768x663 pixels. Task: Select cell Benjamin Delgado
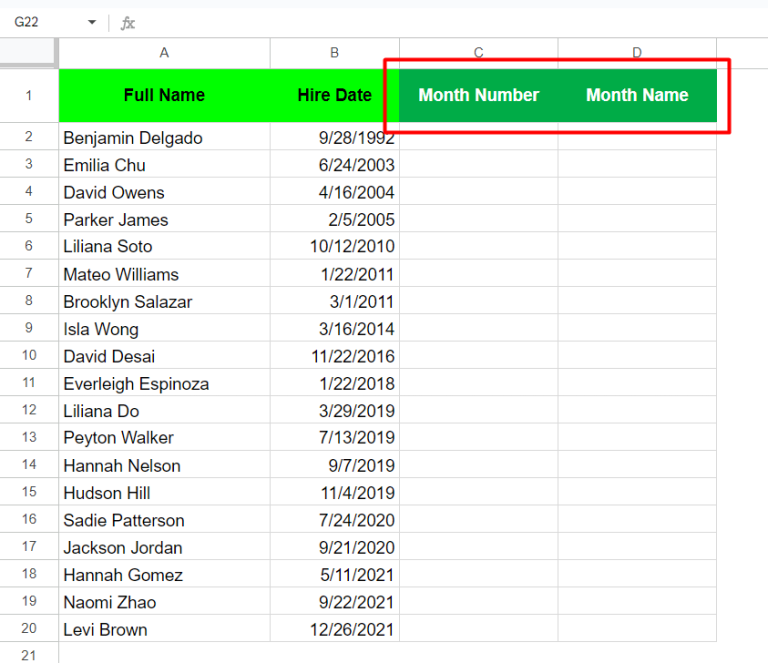[164, 137]
